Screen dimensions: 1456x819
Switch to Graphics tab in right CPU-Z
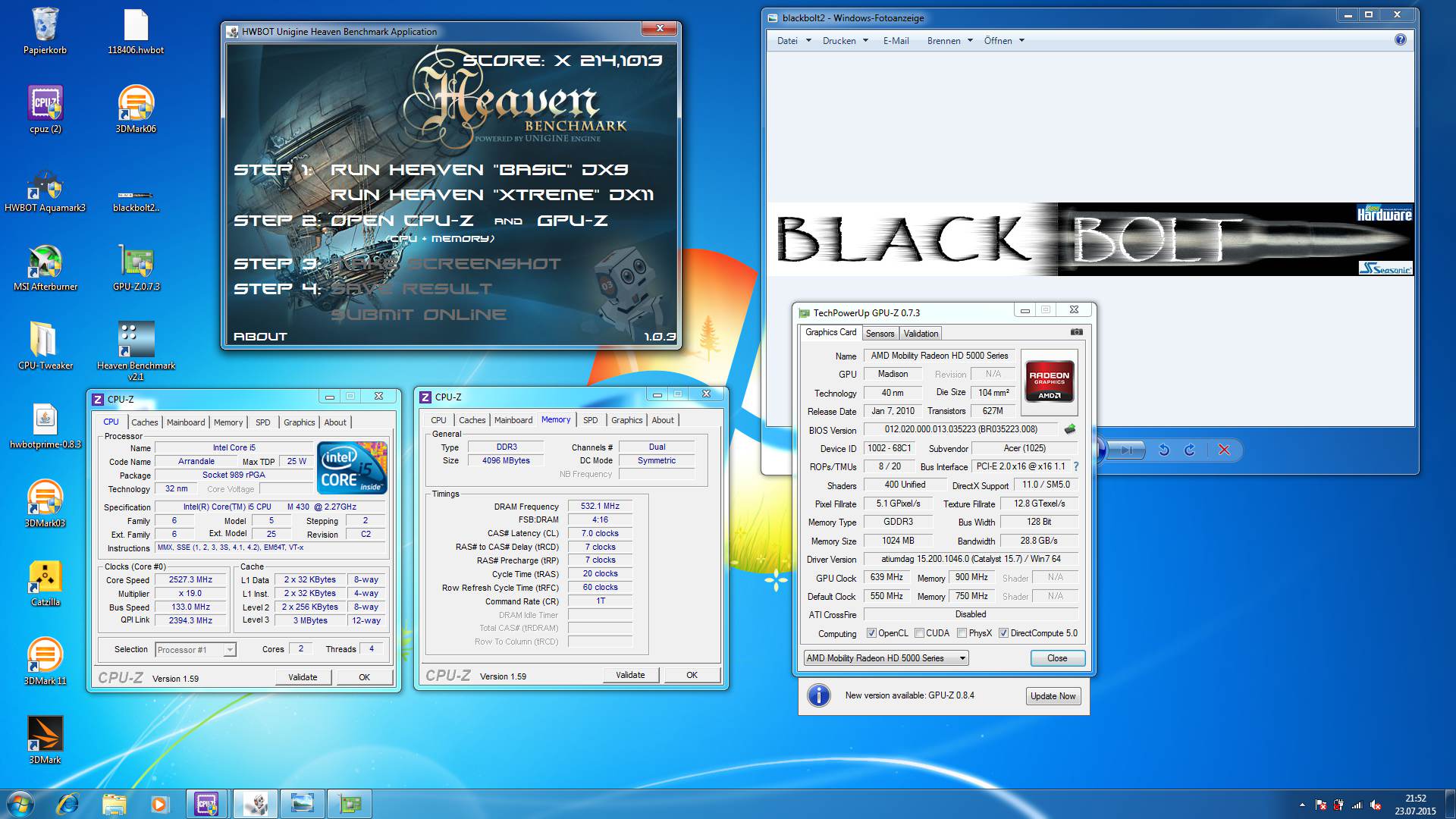click(x=626, y=420)
